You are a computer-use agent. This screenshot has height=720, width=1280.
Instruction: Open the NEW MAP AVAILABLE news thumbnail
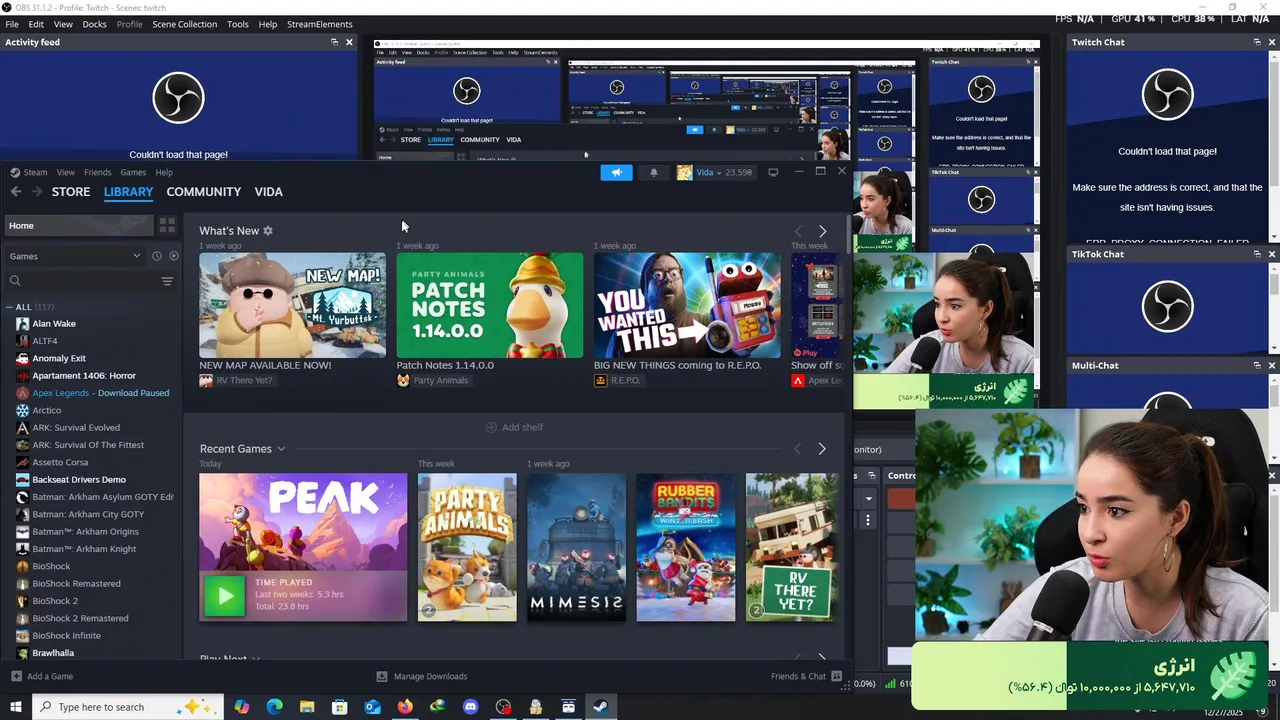[292, 305]
